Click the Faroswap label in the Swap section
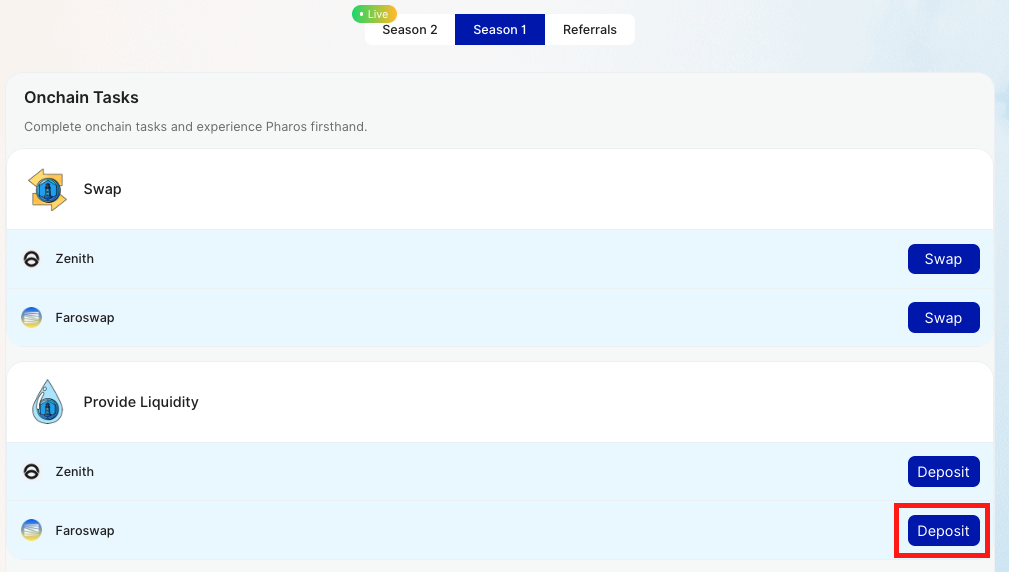Screen dimensions: 1009x572 (x=85, y=318)
